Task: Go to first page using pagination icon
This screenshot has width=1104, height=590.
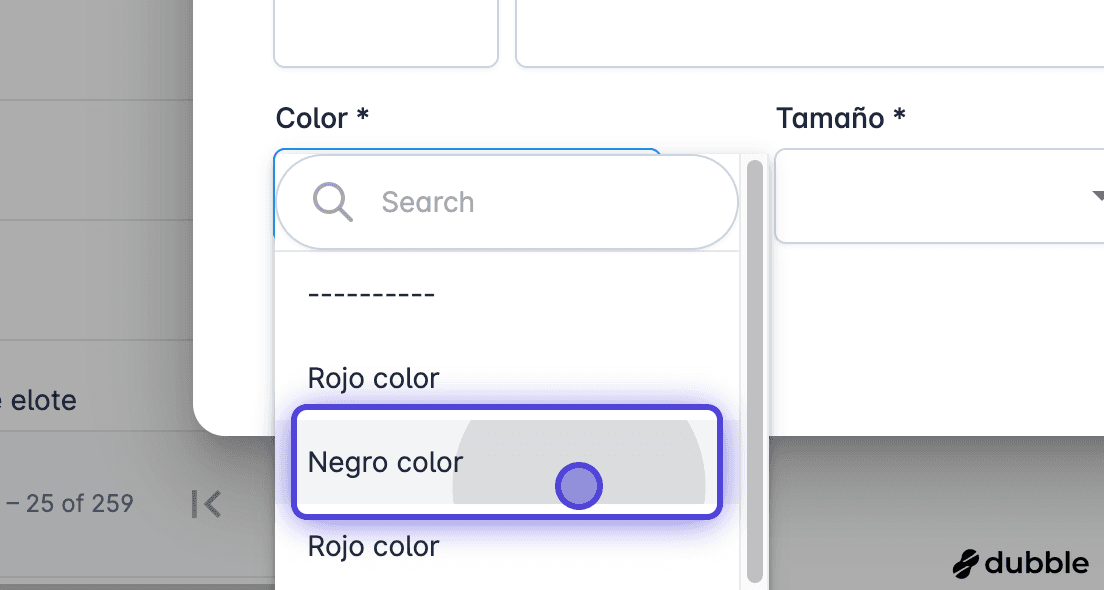Action: [206, 504]
